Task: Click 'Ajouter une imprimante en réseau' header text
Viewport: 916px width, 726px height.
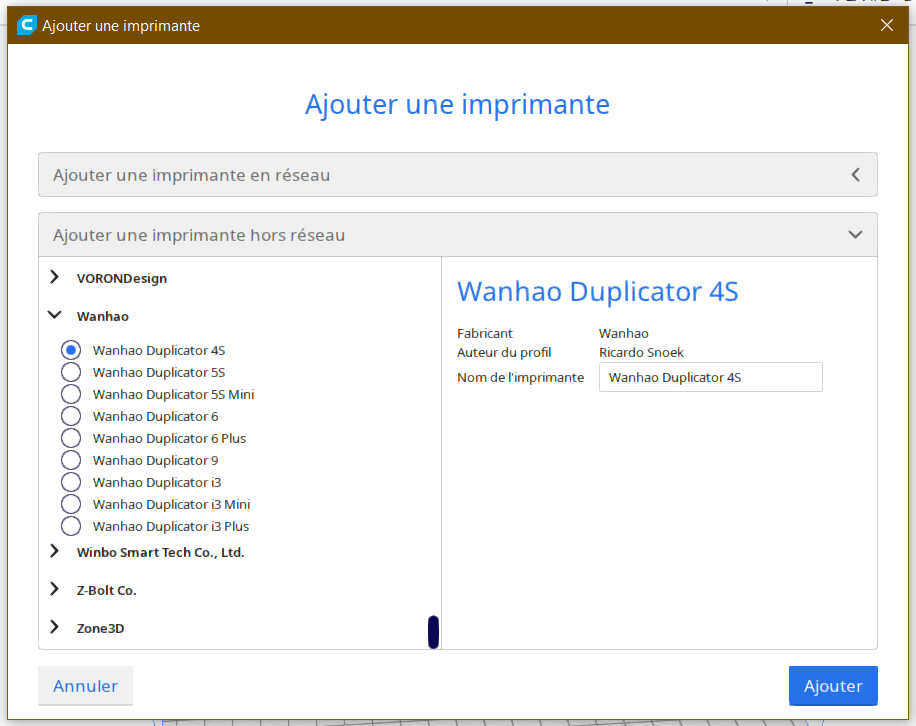Action: pyautogui.click(x=192, y=175)
